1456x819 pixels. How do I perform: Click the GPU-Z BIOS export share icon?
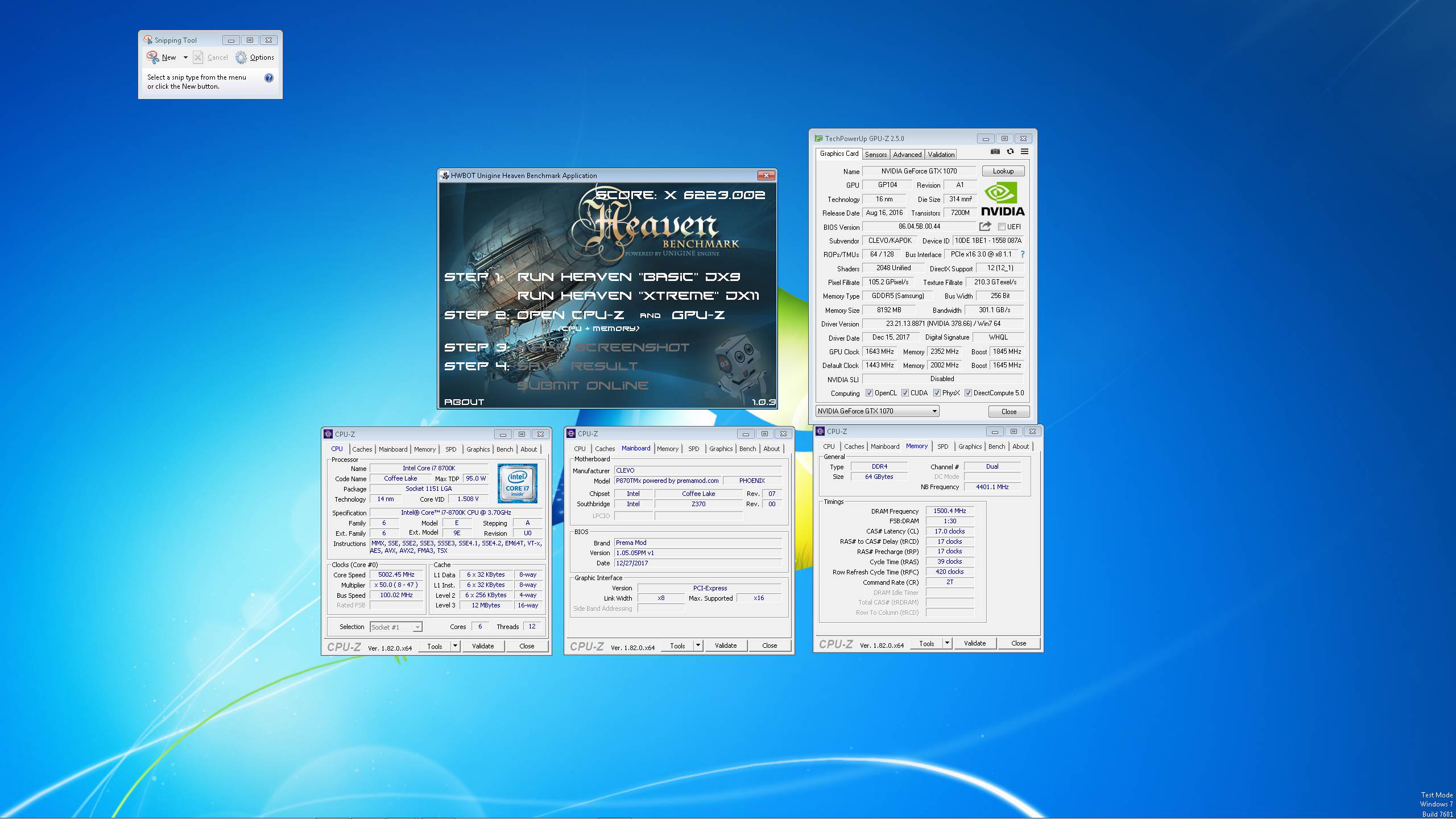tap(985, 226)
